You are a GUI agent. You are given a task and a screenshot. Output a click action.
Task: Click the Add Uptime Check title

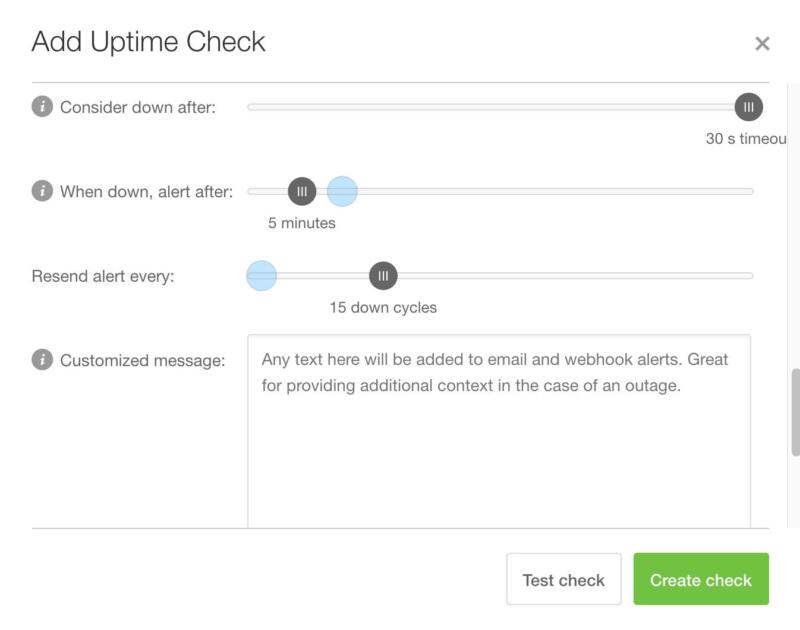148,42
